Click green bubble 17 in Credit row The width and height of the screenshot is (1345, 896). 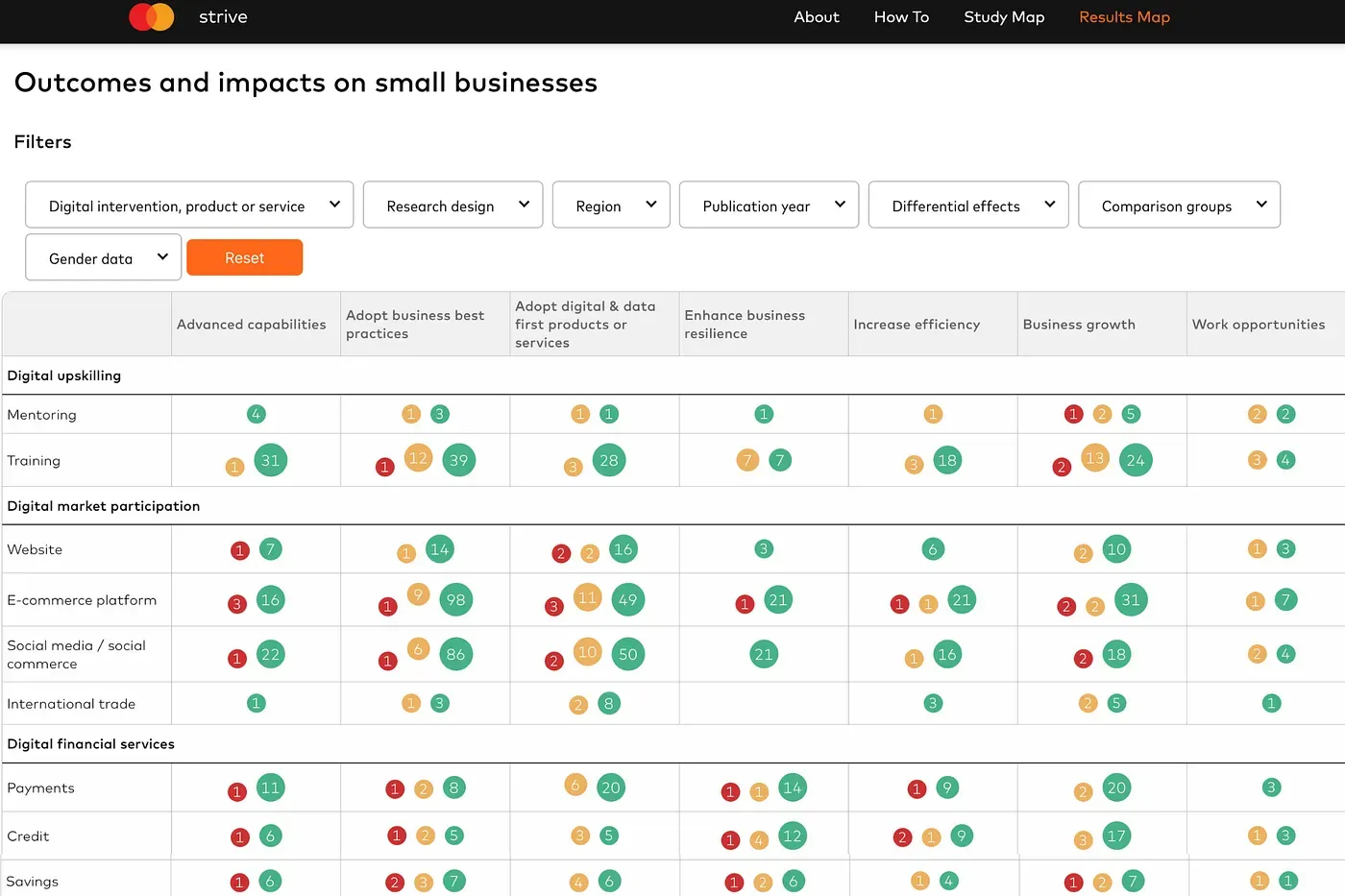(1115, 836)
